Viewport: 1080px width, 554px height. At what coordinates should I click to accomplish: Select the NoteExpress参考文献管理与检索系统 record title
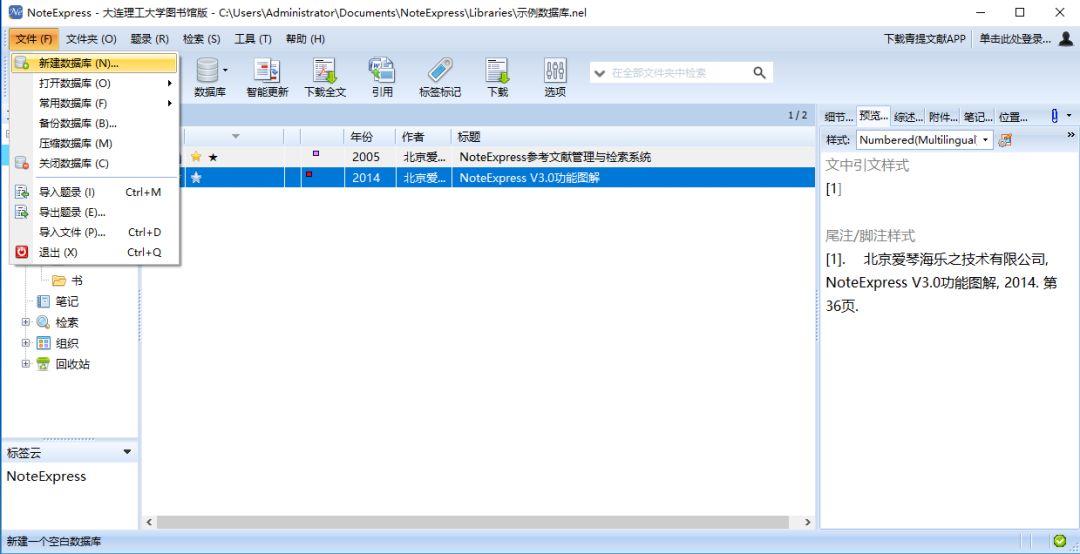(555, 157)
